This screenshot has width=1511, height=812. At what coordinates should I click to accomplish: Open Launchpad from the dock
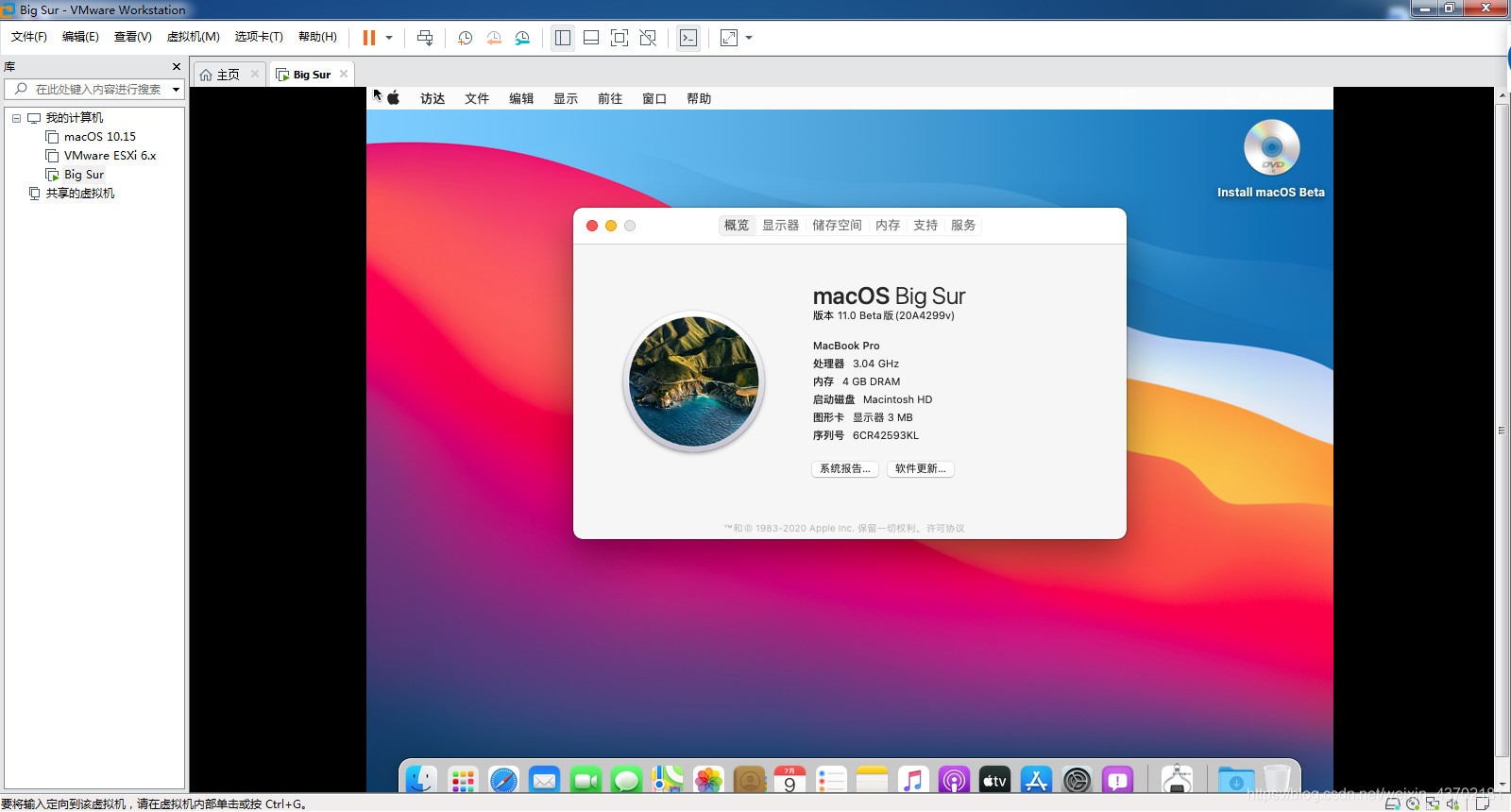pos(463,780)
